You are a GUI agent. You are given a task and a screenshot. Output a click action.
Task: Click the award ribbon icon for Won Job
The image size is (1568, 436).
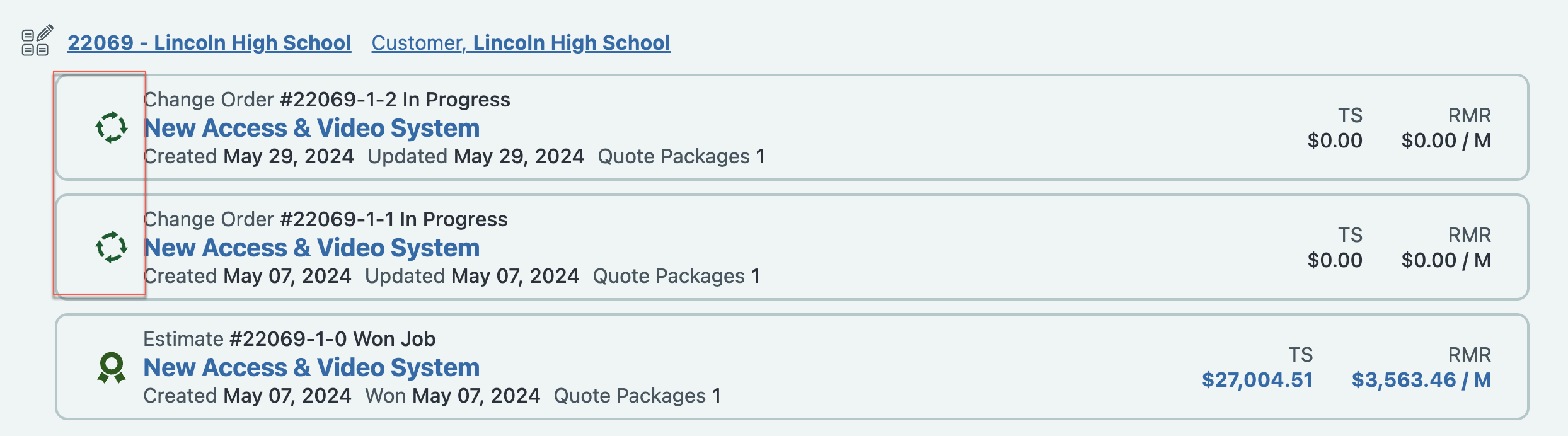click(x=112, y=367)
